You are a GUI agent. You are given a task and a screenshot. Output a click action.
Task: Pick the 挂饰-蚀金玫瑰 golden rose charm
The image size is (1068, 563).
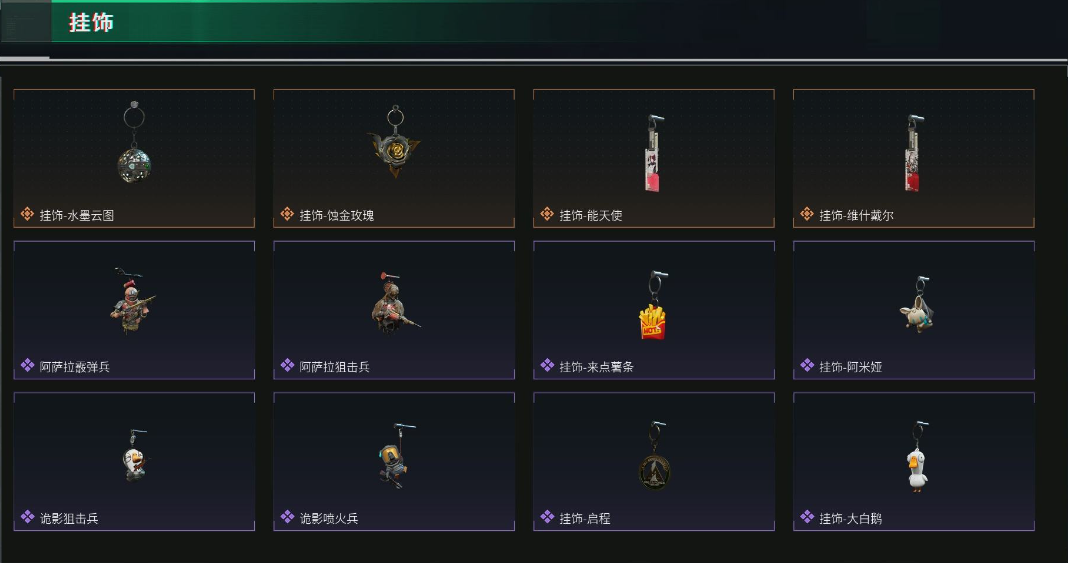click(394, 158)
